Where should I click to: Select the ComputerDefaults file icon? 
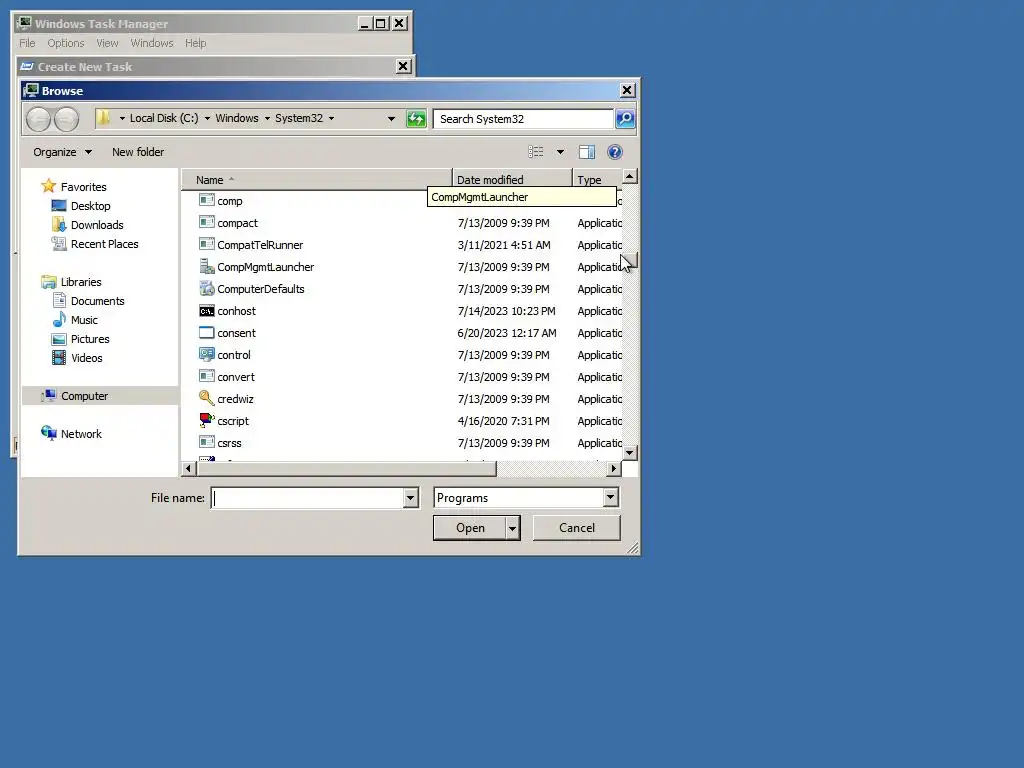point(206,289)
